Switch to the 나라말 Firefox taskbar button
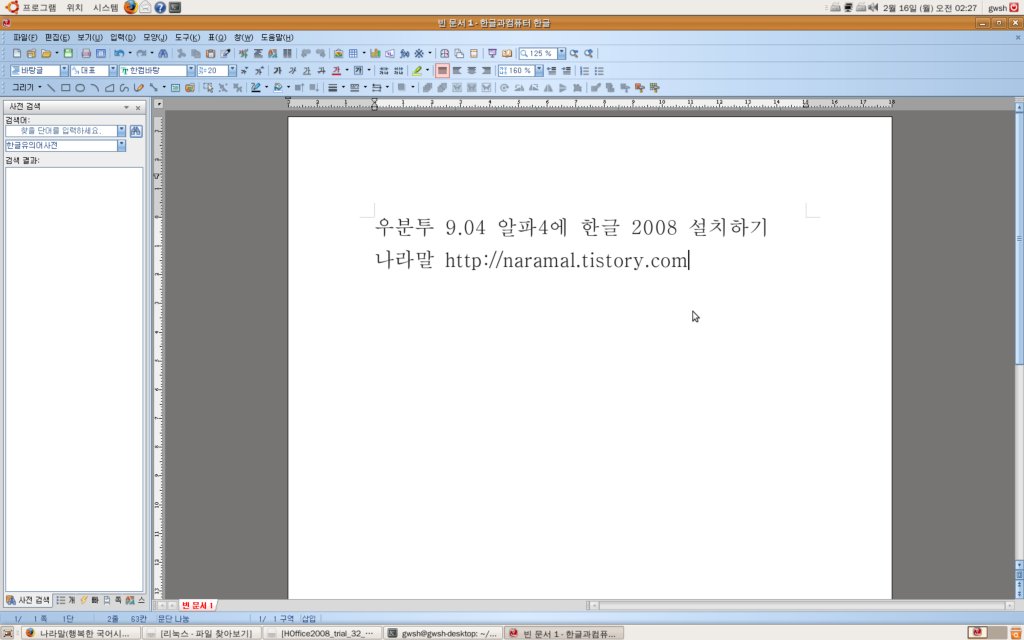 click(81, 633)
